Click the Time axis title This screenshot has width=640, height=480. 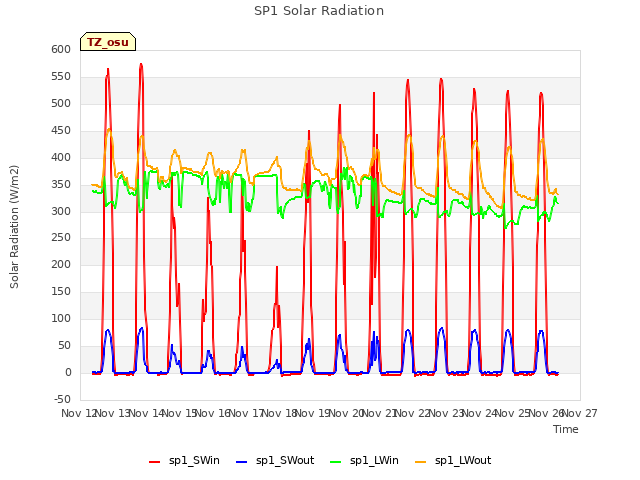coord(565,429)
